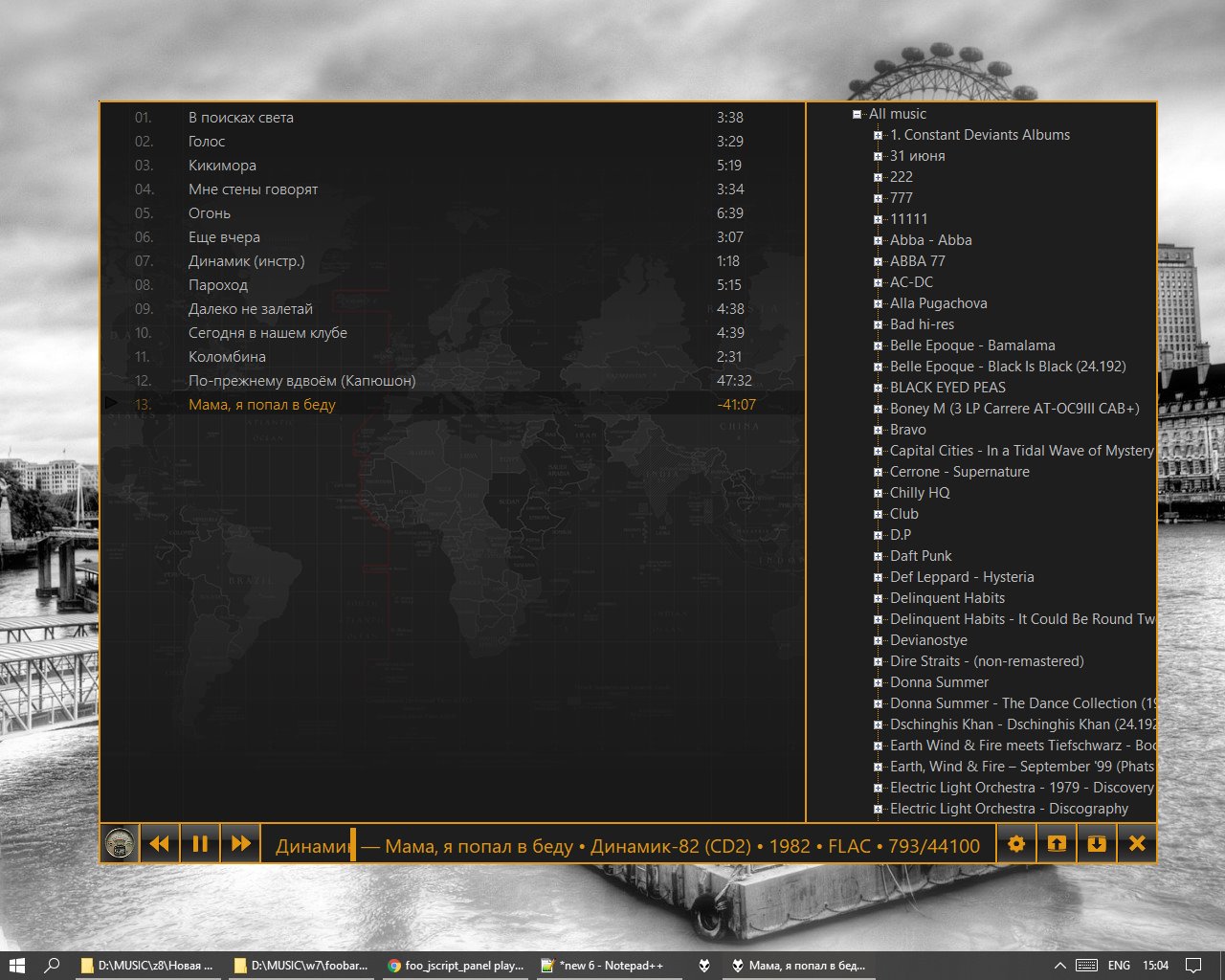
Task: Click the down arrow box icon
Action: pyautogui.click(x=1097, y=844)
